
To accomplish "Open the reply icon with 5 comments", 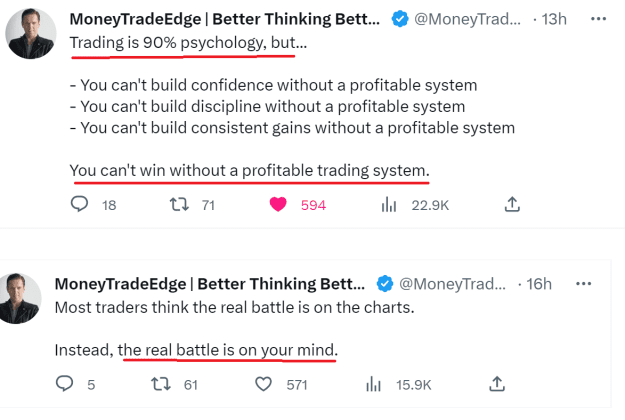I will point(64,384).
